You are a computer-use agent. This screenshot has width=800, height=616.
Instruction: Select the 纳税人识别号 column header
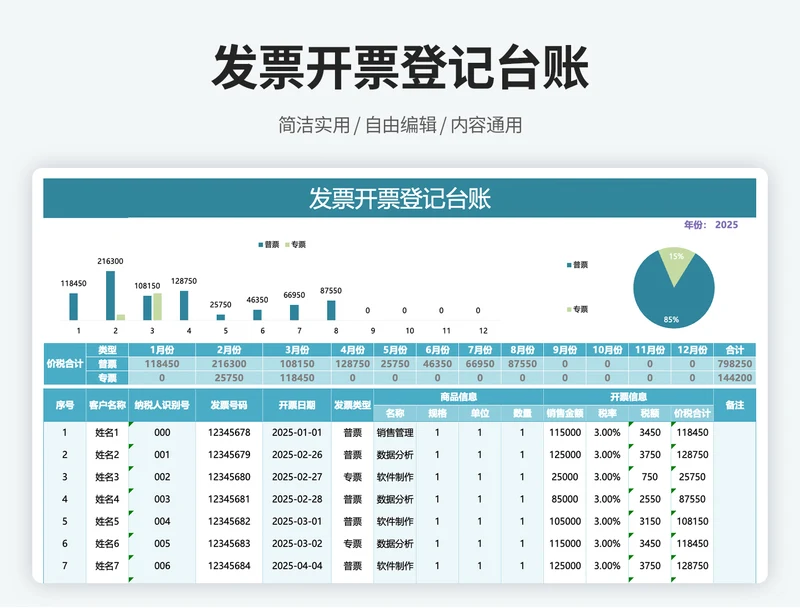(x=162, y=405)
